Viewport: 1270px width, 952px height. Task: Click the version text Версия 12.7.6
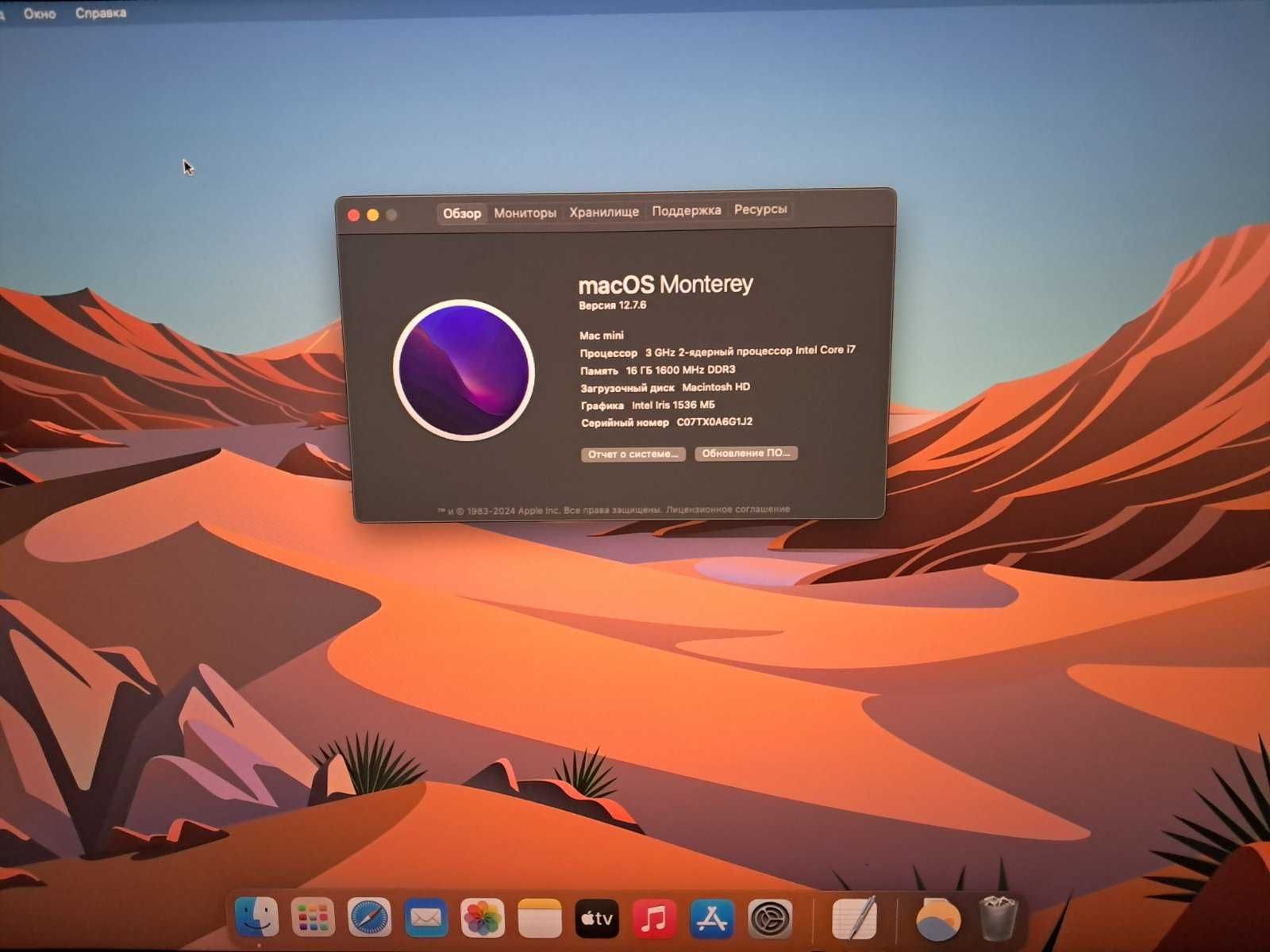[x=612, y=305]
